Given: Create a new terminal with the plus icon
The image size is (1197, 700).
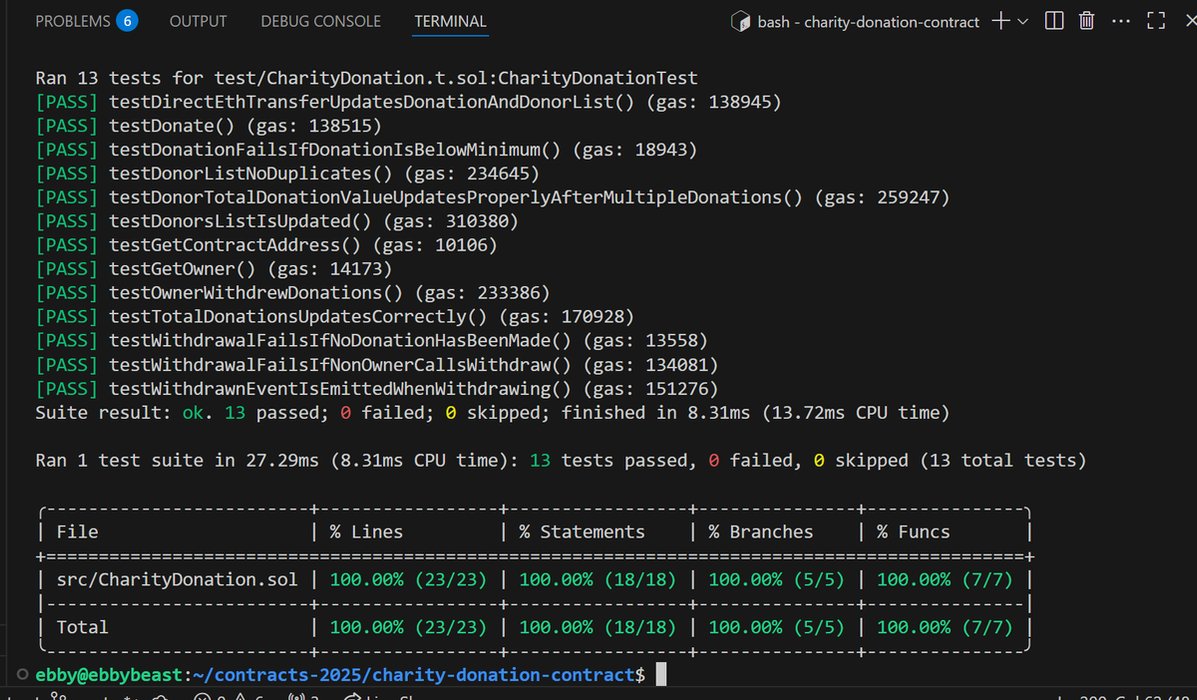Looking at the screenshot, I should coord(1000,21).
